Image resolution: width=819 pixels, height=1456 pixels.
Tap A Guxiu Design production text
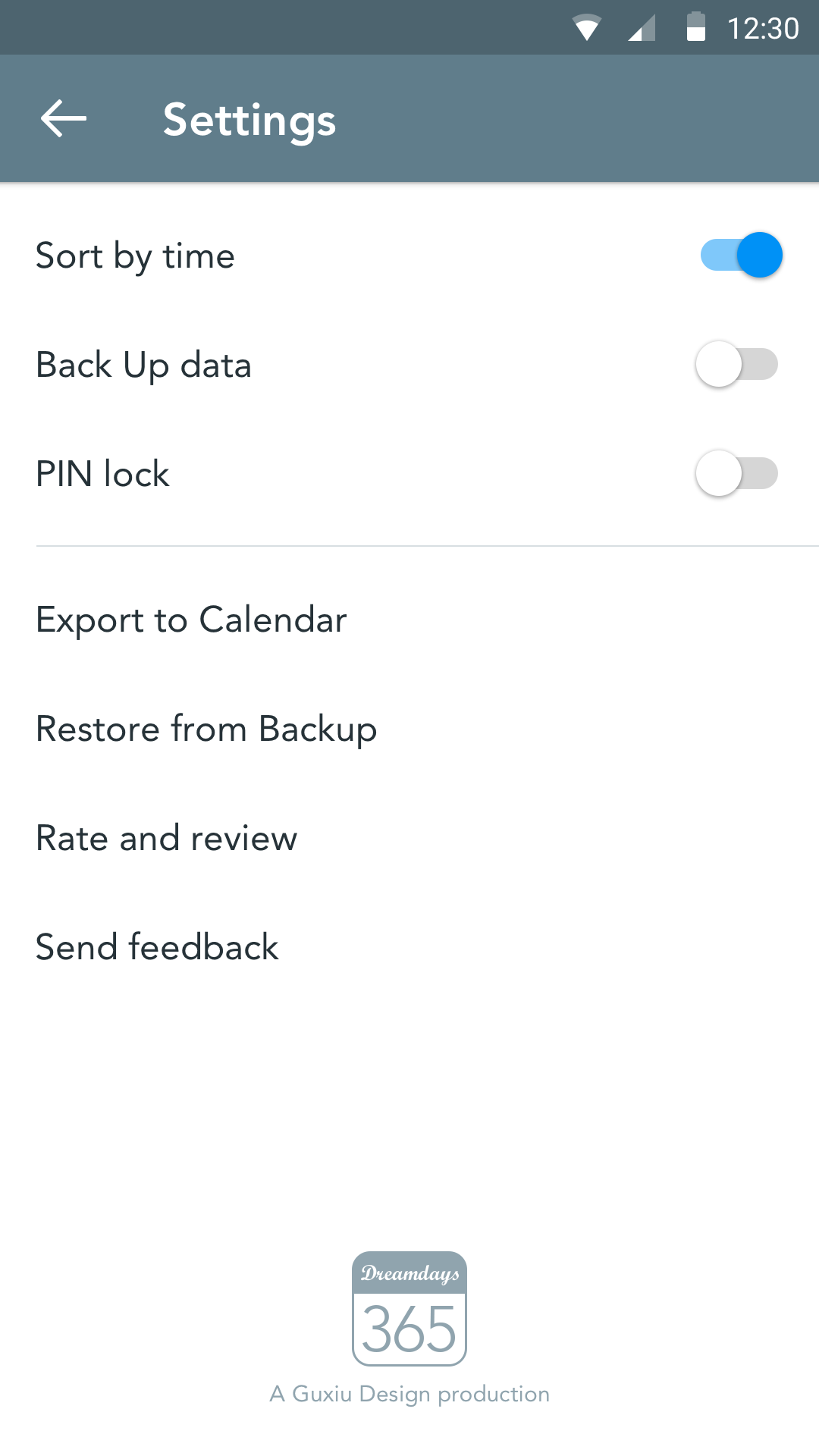tap(409, 1394)
